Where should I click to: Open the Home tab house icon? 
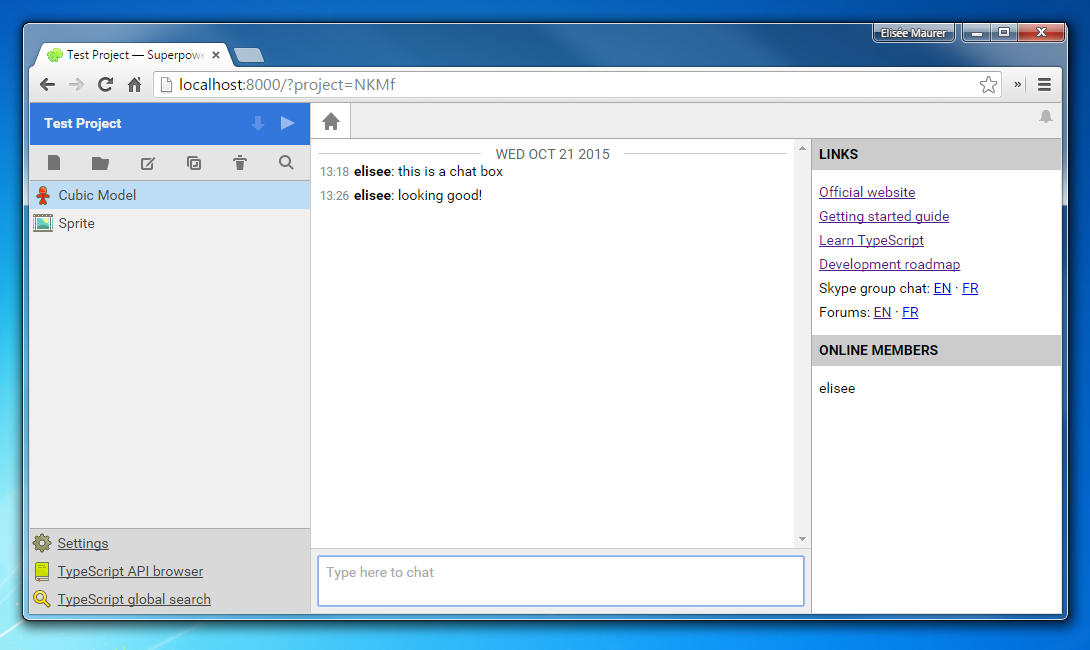(331, 122)
